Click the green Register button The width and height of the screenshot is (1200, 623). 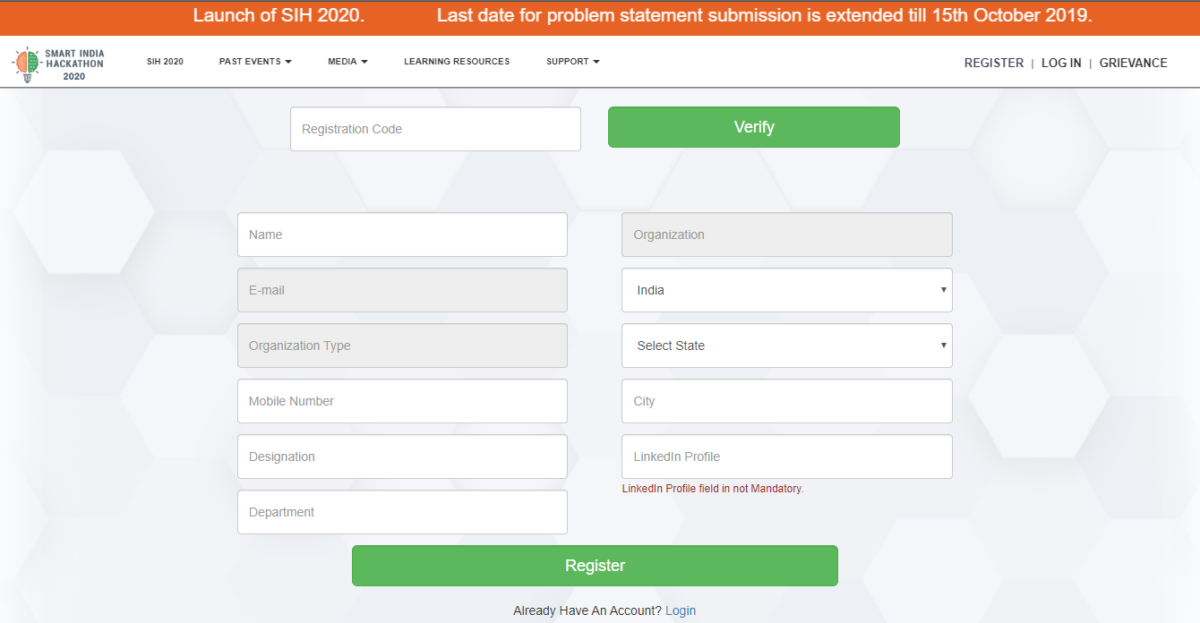pyautogui.click(x=595, y=566)
